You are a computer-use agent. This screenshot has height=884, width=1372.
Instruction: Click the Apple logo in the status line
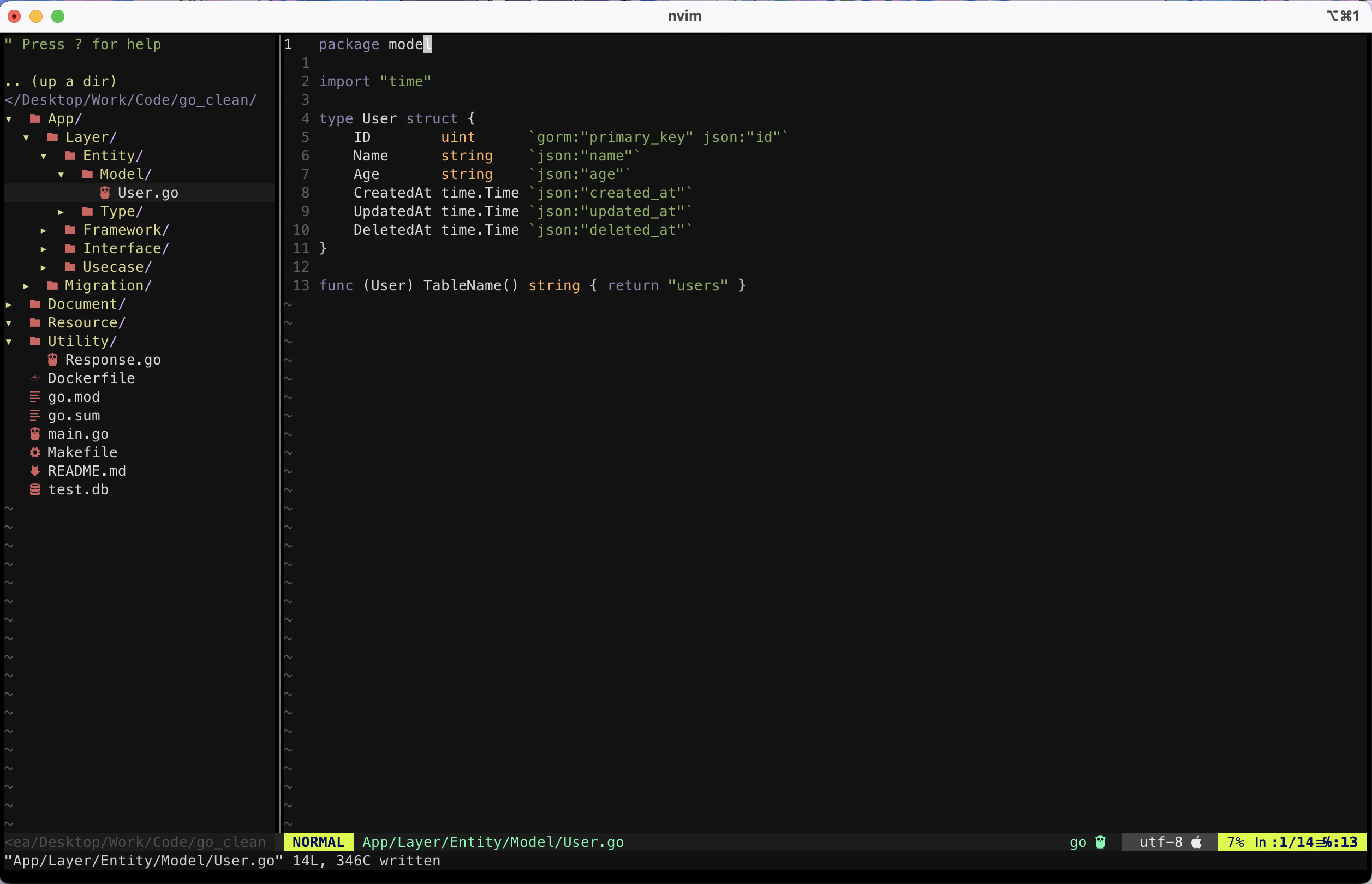(1196, 842)
